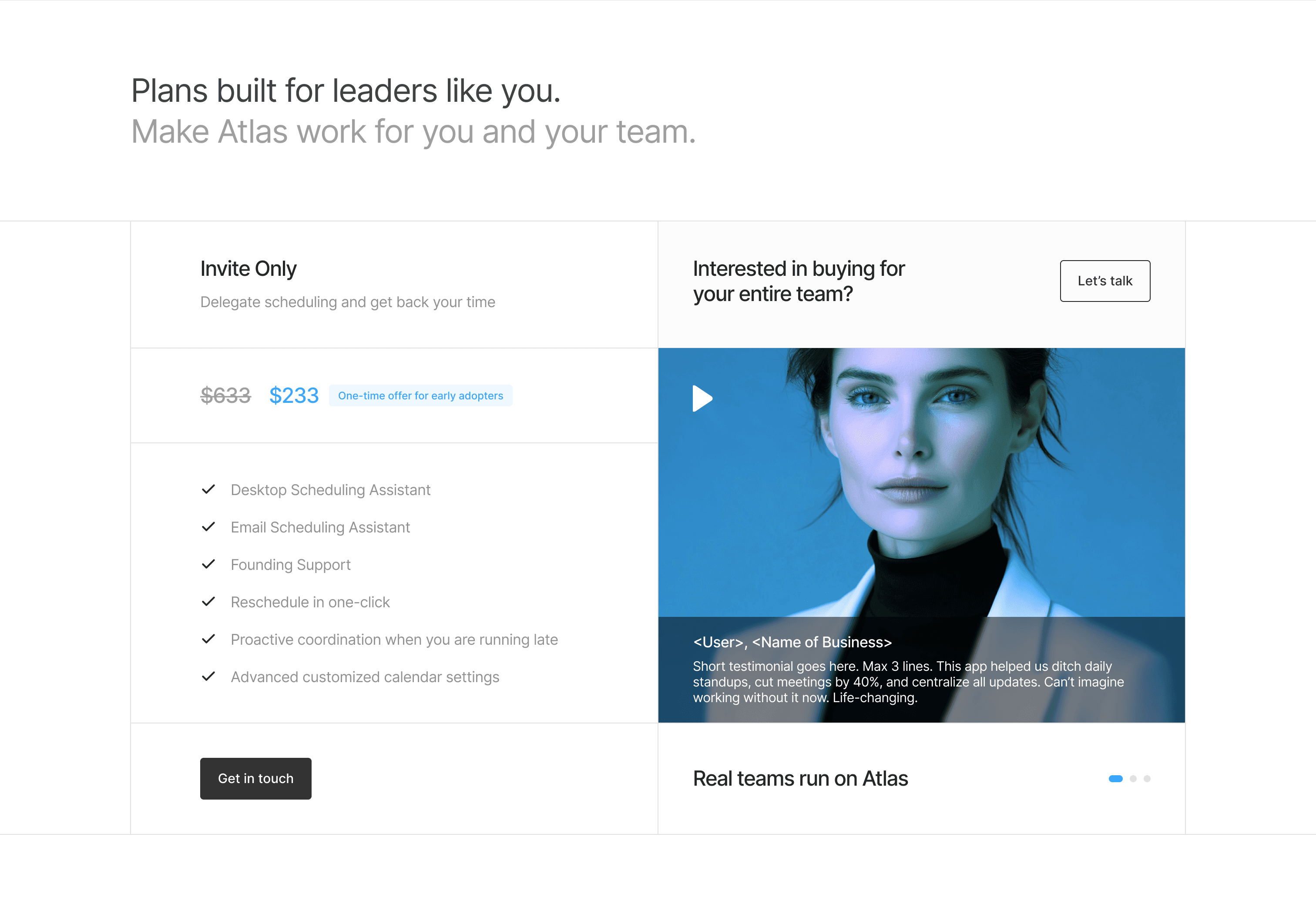Click the crossed-out $633 price
The height and width of the screenshot is (904, 1316).
(225, 395)
